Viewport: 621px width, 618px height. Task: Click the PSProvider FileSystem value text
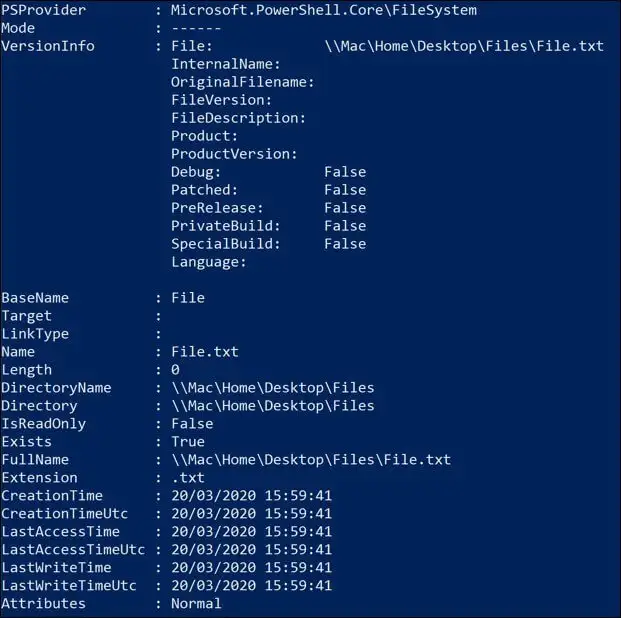(x=324, y=10)
